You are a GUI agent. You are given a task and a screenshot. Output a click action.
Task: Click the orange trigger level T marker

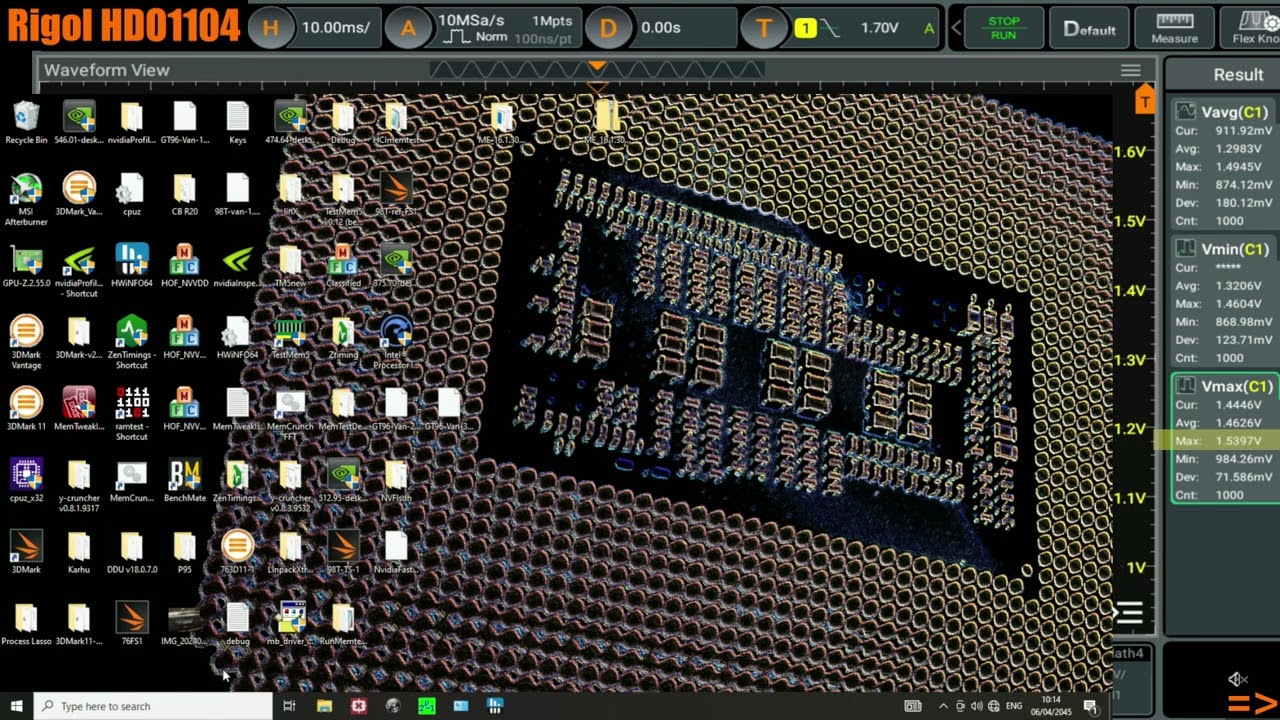click(x=1144, y=101)
